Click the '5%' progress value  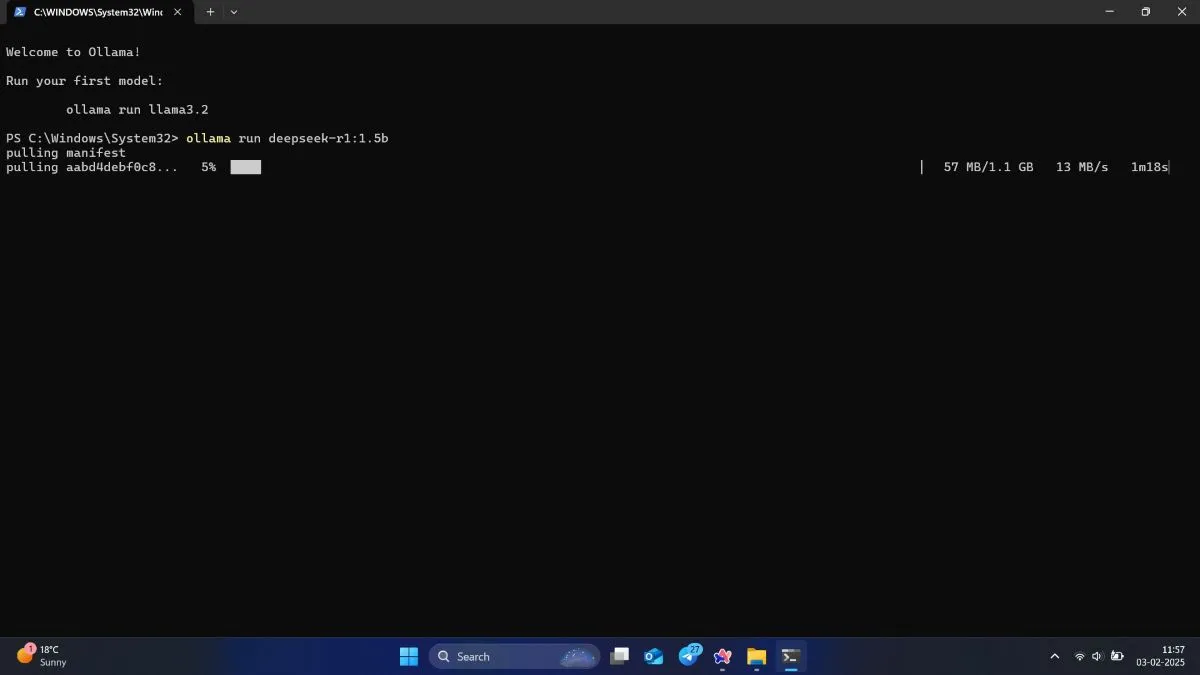(x=208, y=167)
